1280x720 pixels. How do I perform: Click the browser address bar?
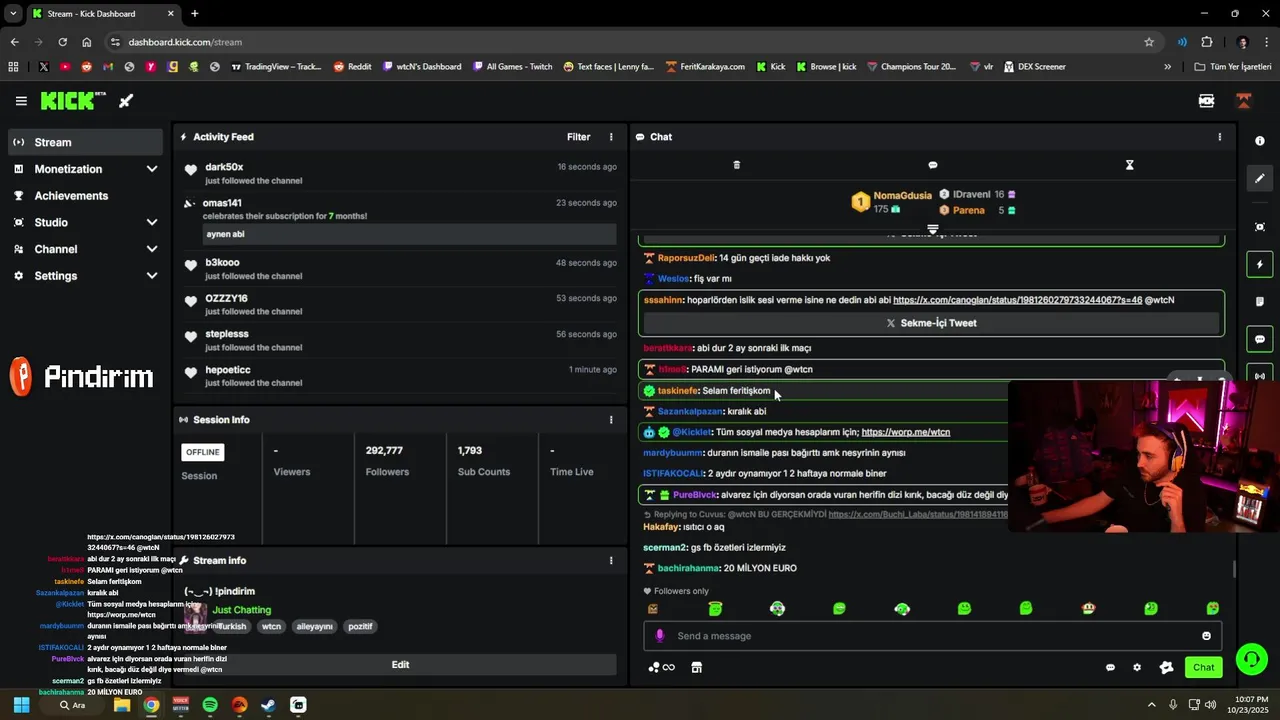[630, 42]
